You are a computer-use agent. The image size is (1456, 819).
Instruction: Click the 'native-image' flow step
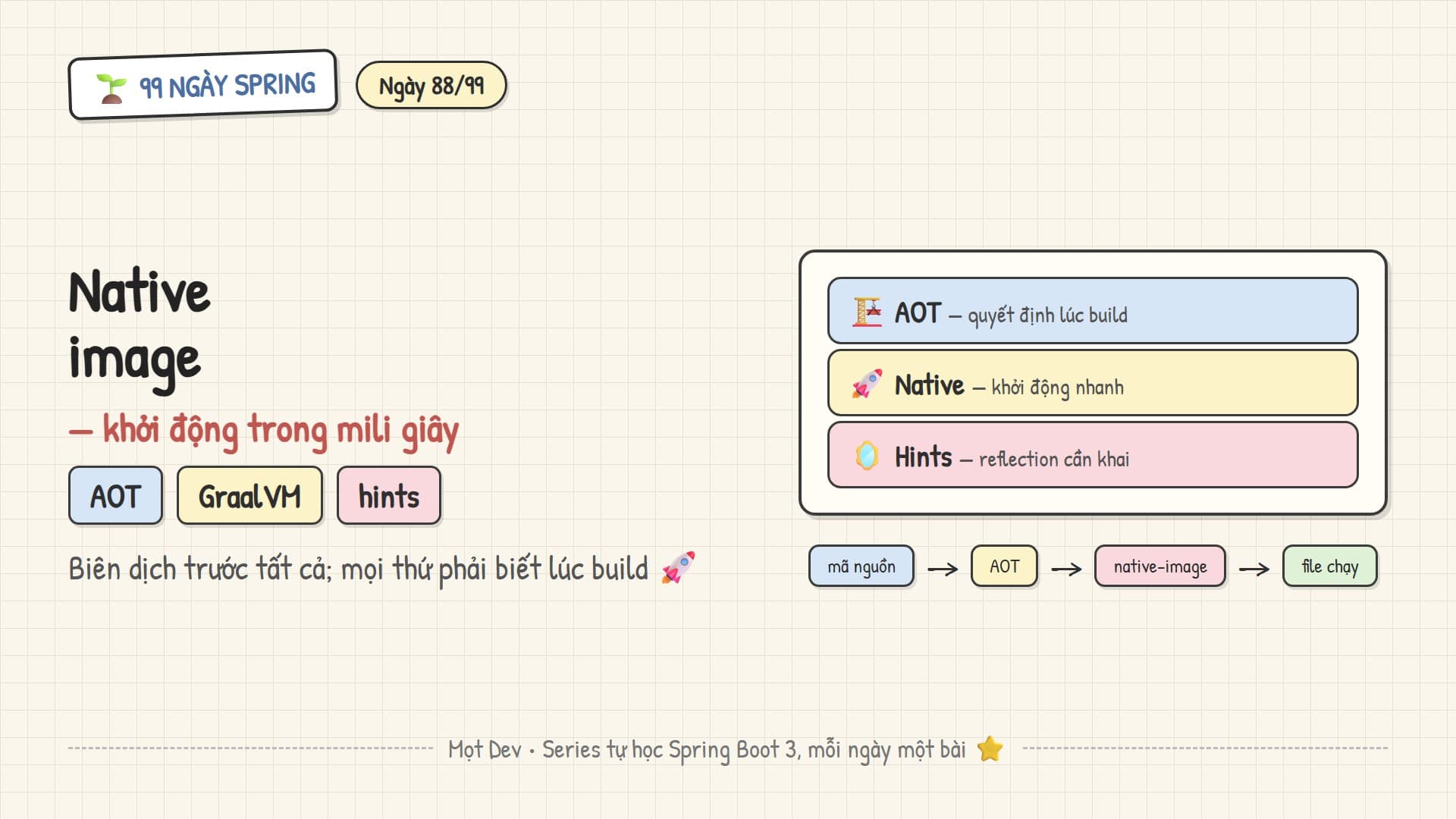(1159, 566)
